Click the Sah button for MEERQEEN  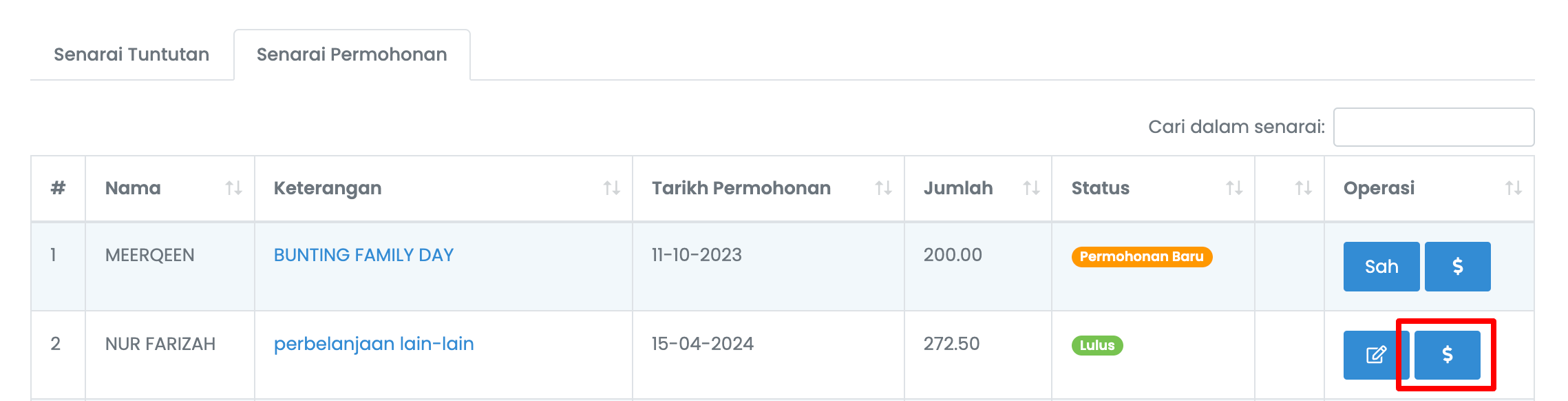[x=1381, y=267]
